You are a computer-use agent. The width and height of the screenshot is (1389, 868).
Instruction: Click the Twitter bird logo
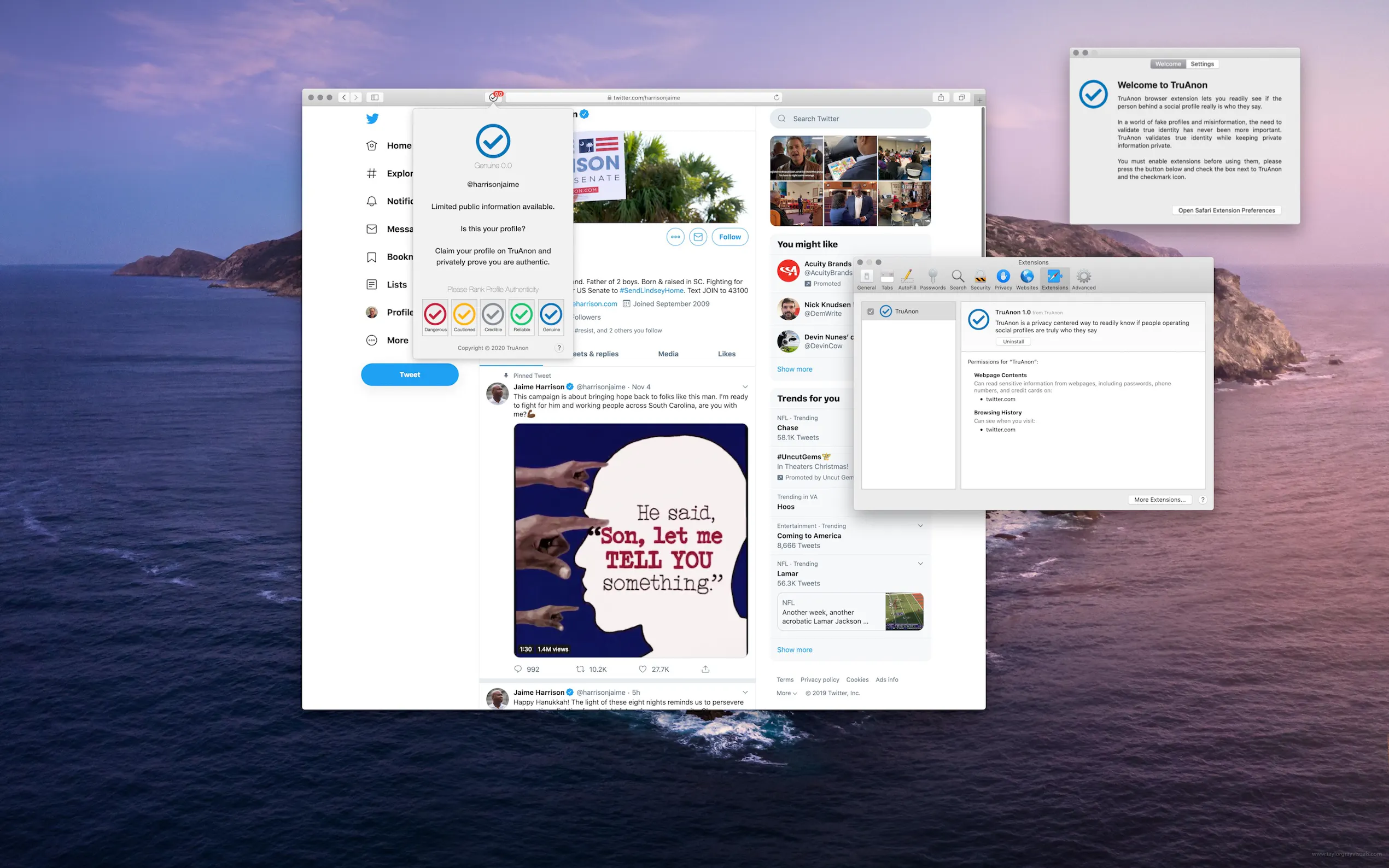point(372,119)
